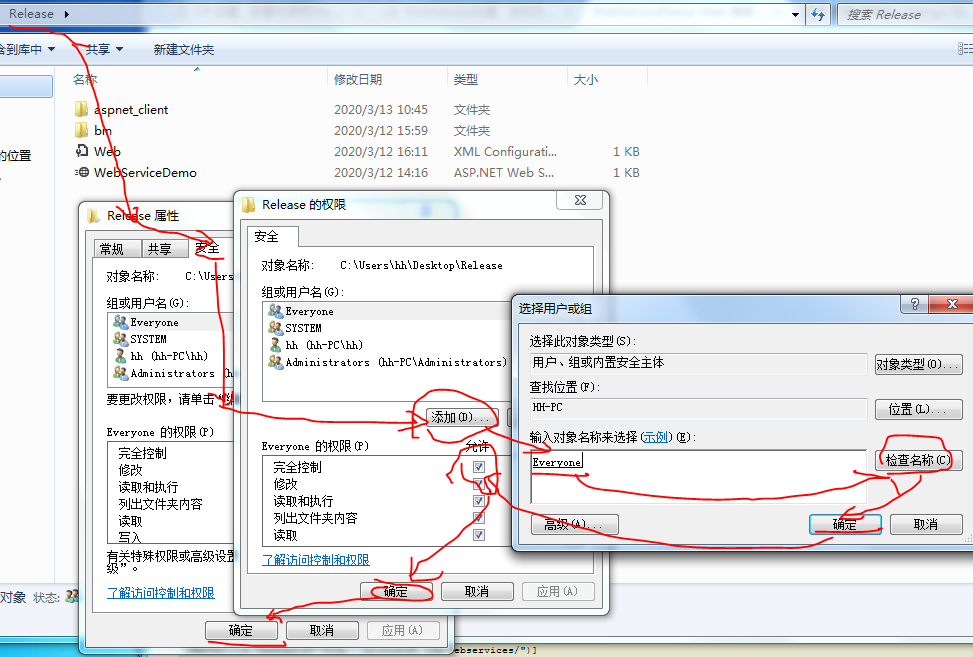Click Add button in Release permissions dialog
The width and height of the screenshot is (973, 657).
[461, 418]
